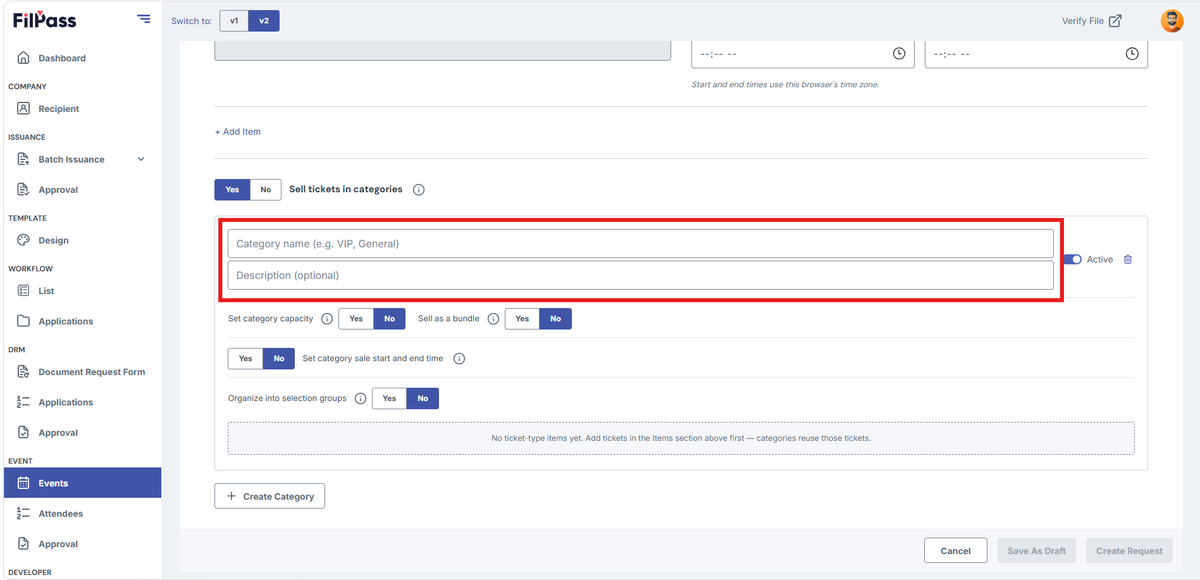Viewport: 1200px width, 580px height.
Task: Select Yes for Organize into selection groups
Action: point(389,398)
